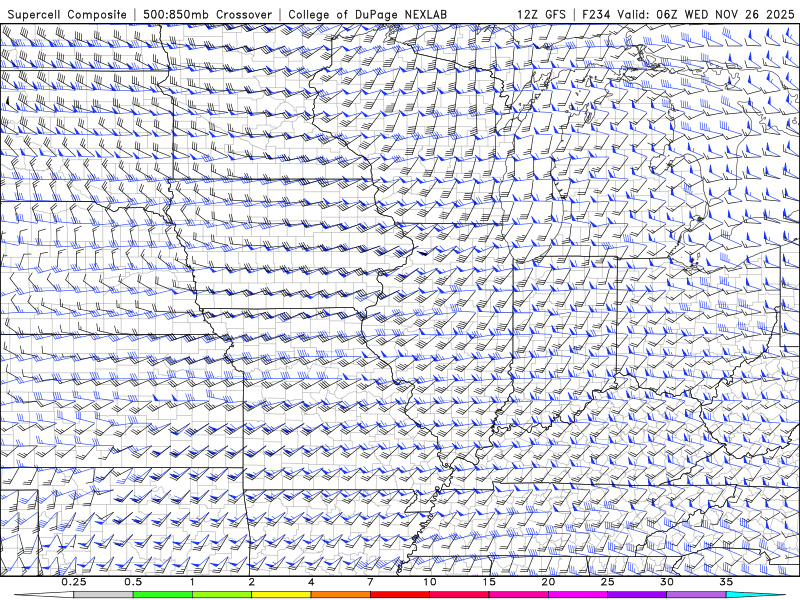Viewport: 800px width, 600px height.
Task: Click the 0.25 legend value
Action: tap(74, 582)
